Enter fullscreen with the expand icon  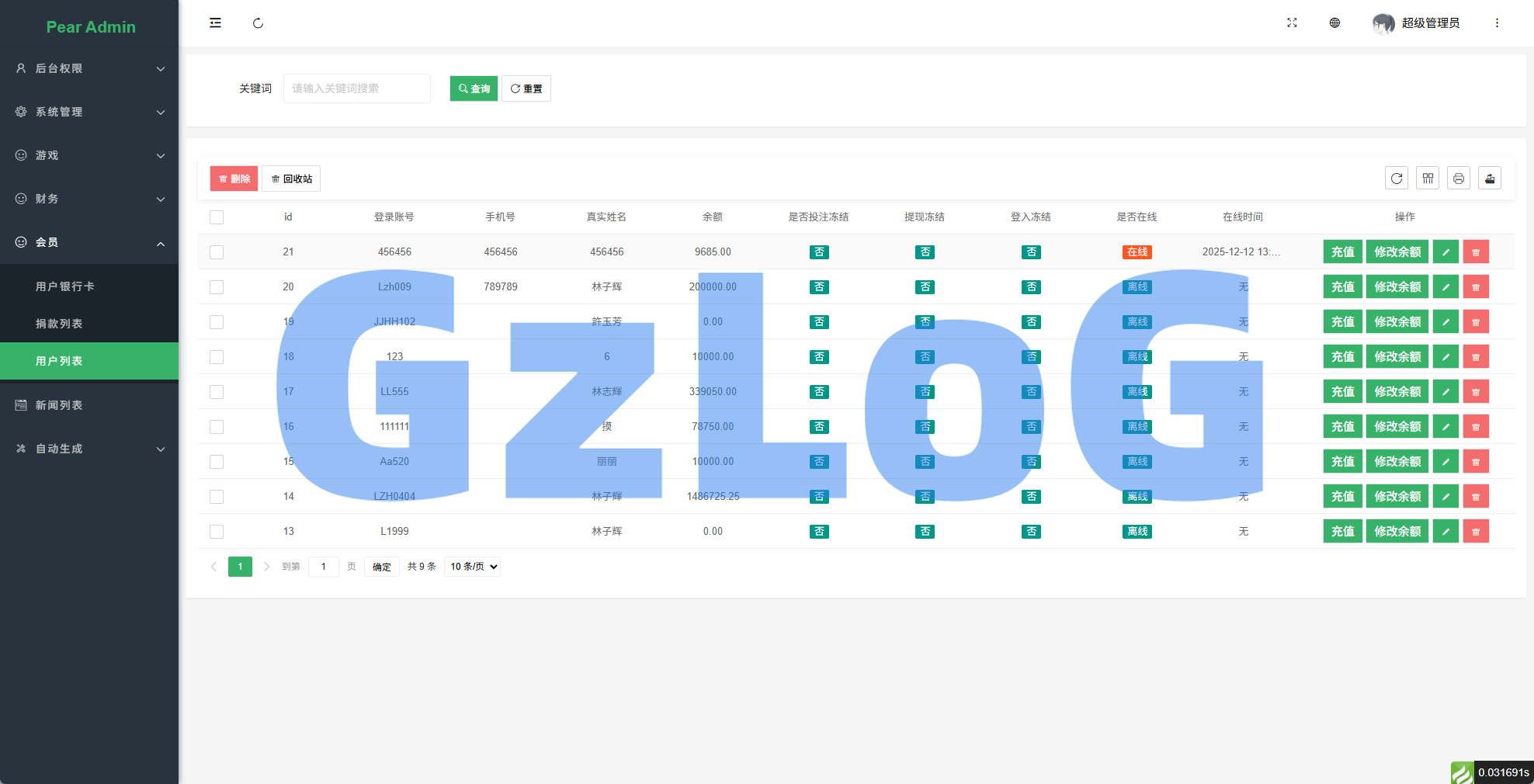pyautogui.click(x=1292, y=23)
